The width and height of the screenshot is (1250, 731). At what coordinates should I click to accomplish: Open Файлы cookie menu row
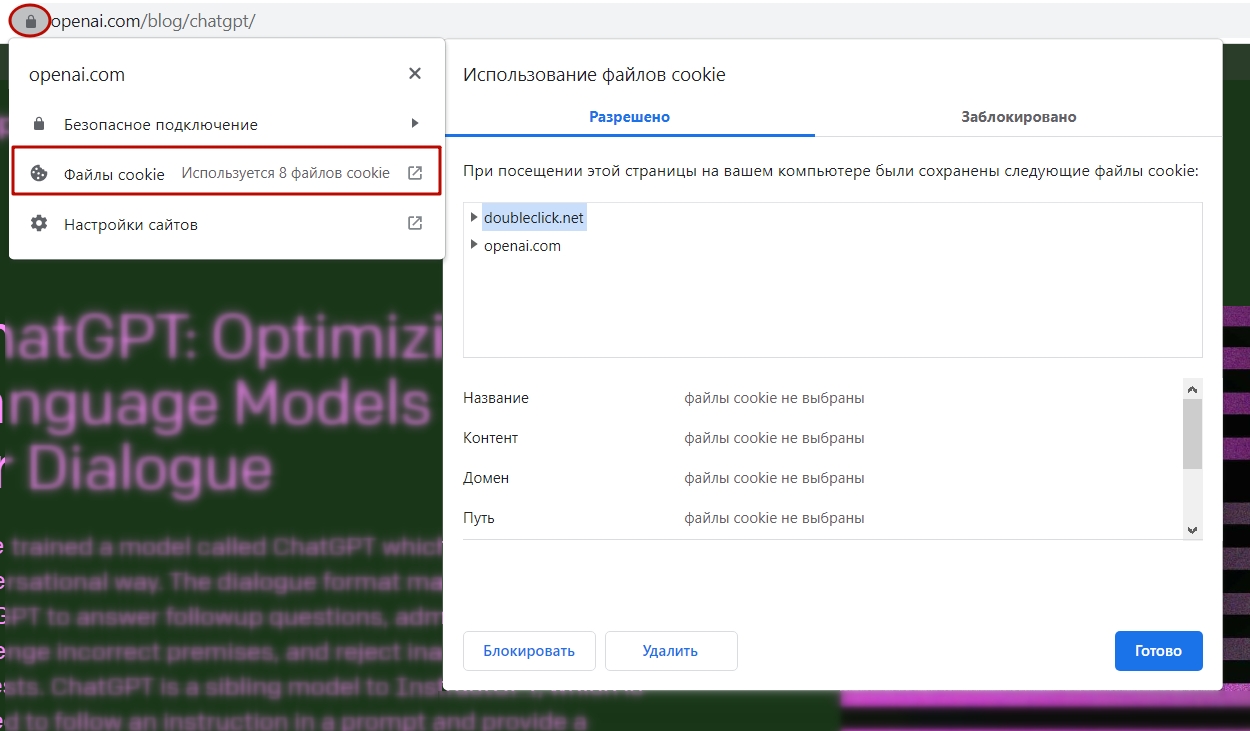coord(227,172)
